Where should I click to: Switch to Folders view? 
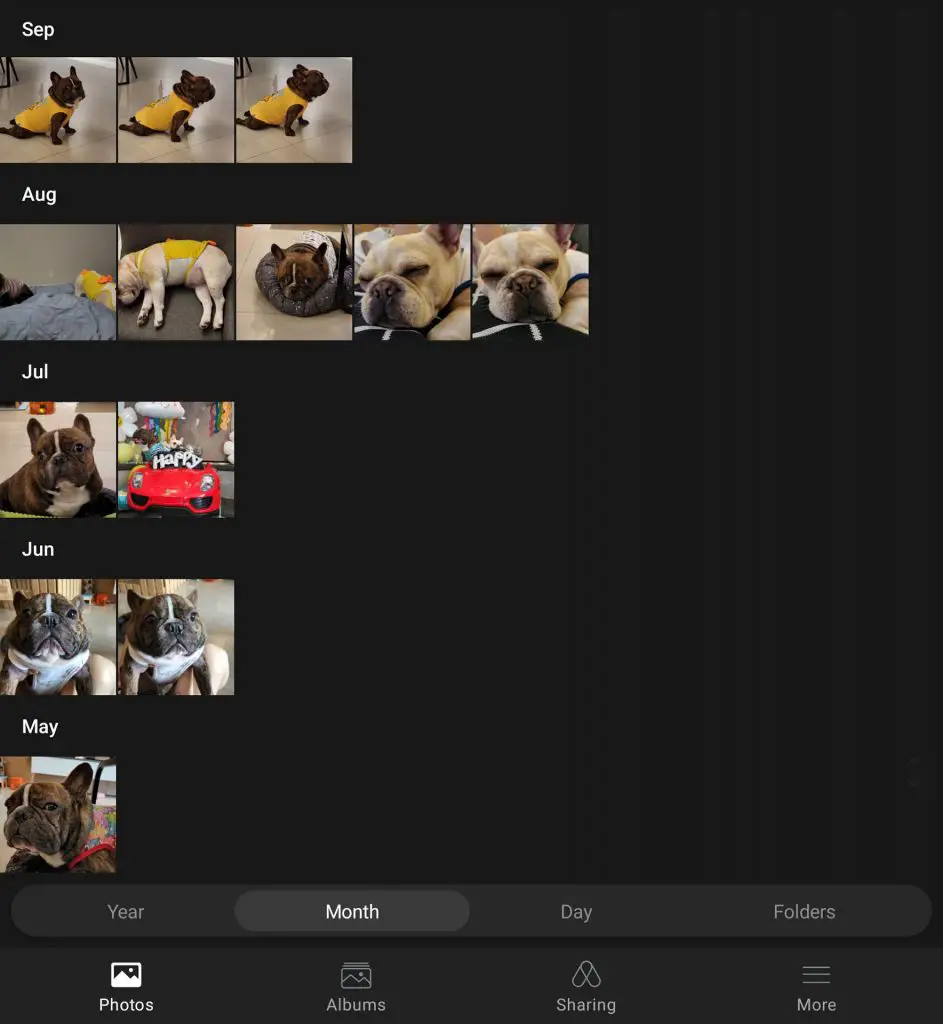[x=804, y=911]
